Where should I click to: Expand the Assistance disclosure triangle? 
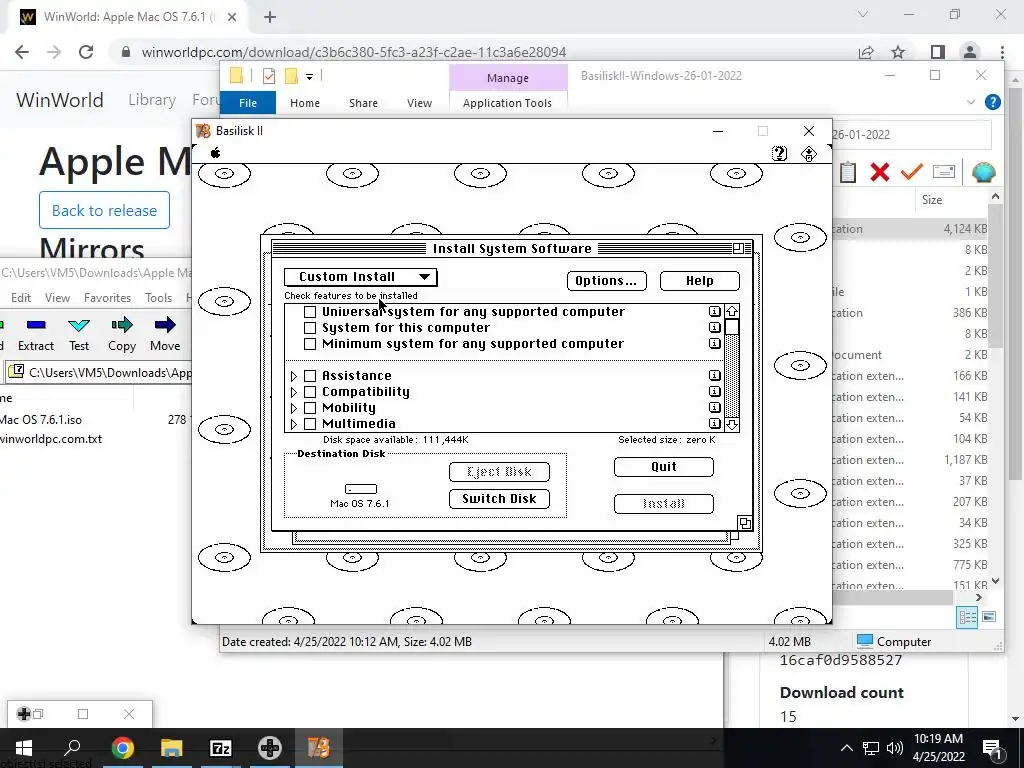[x=294, y=376]
